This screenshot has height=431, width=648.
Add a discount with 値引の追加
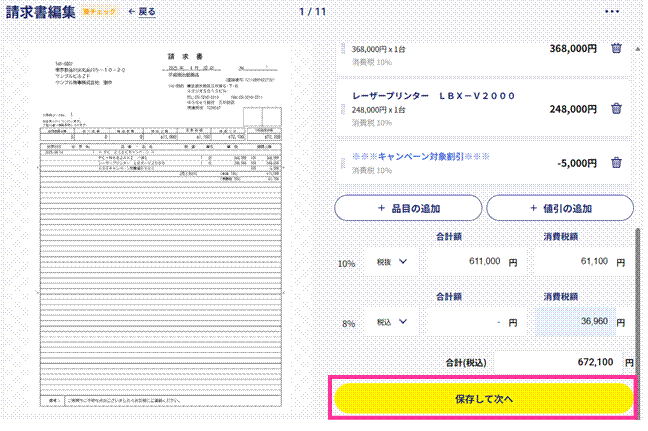560,208
